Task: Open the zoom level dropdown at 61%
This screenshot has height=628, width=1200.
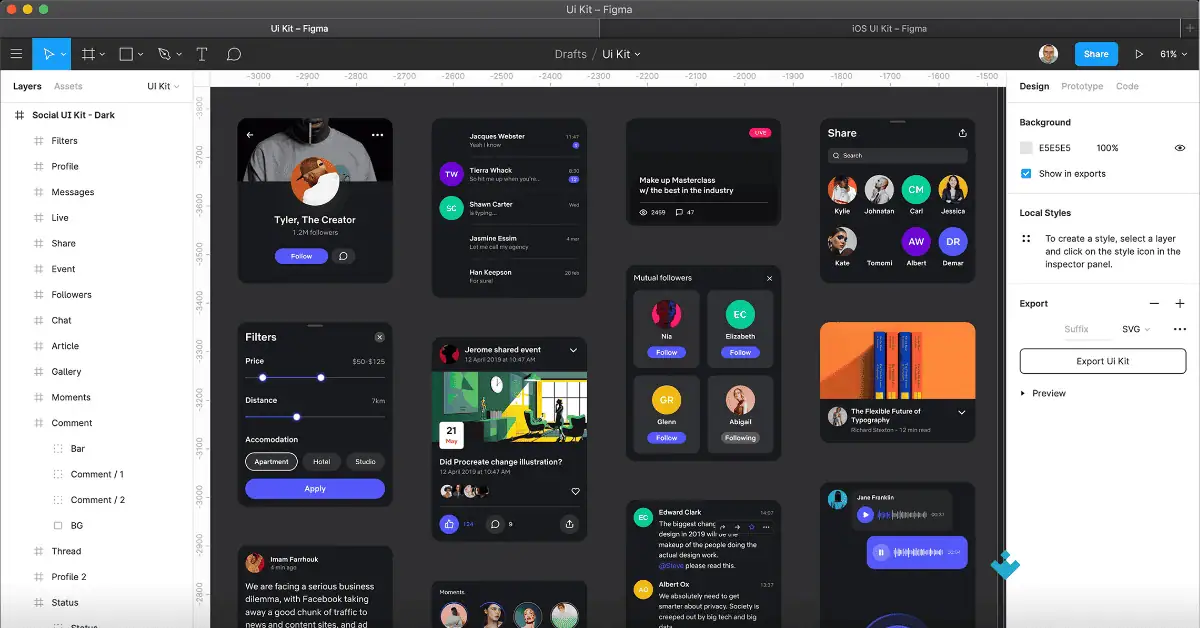Action: coord(1172,53)
